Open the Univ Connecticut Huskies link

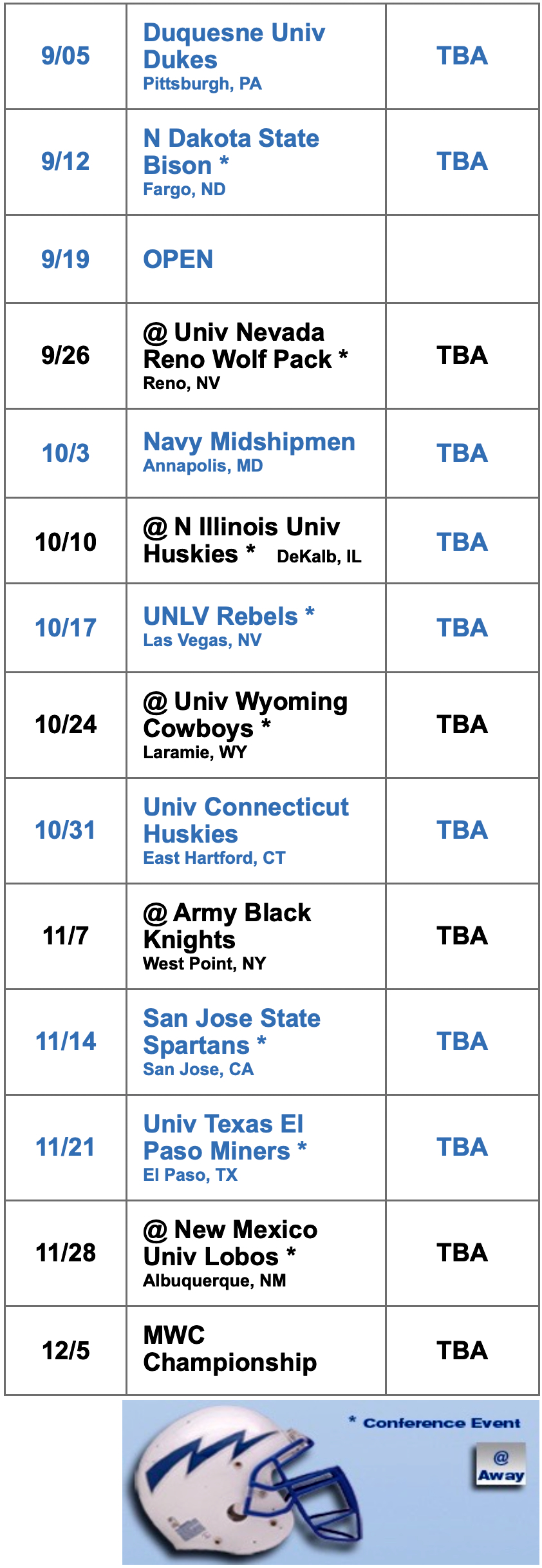pos(245,820)
